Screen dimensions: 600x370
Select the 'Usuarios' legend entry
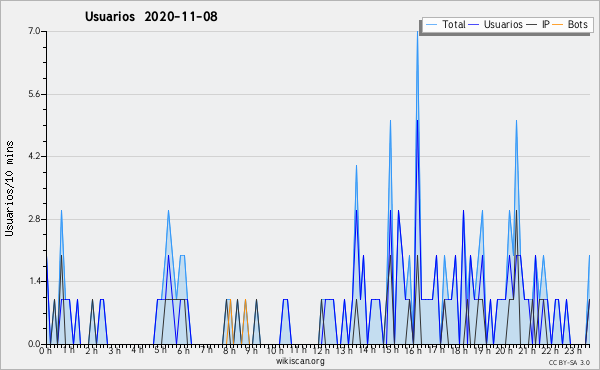(496, 24)
